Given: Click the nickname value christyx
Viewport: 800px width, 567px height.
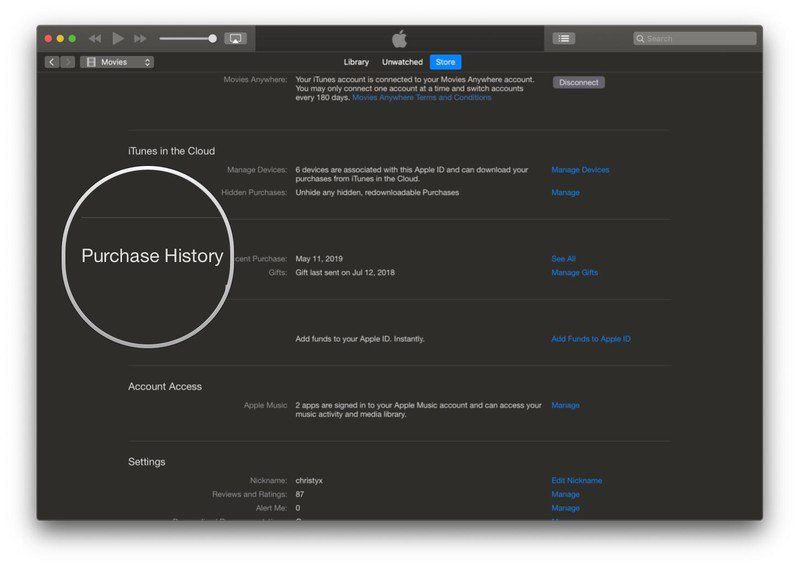Looking at the screenshot, I should 309,480.
